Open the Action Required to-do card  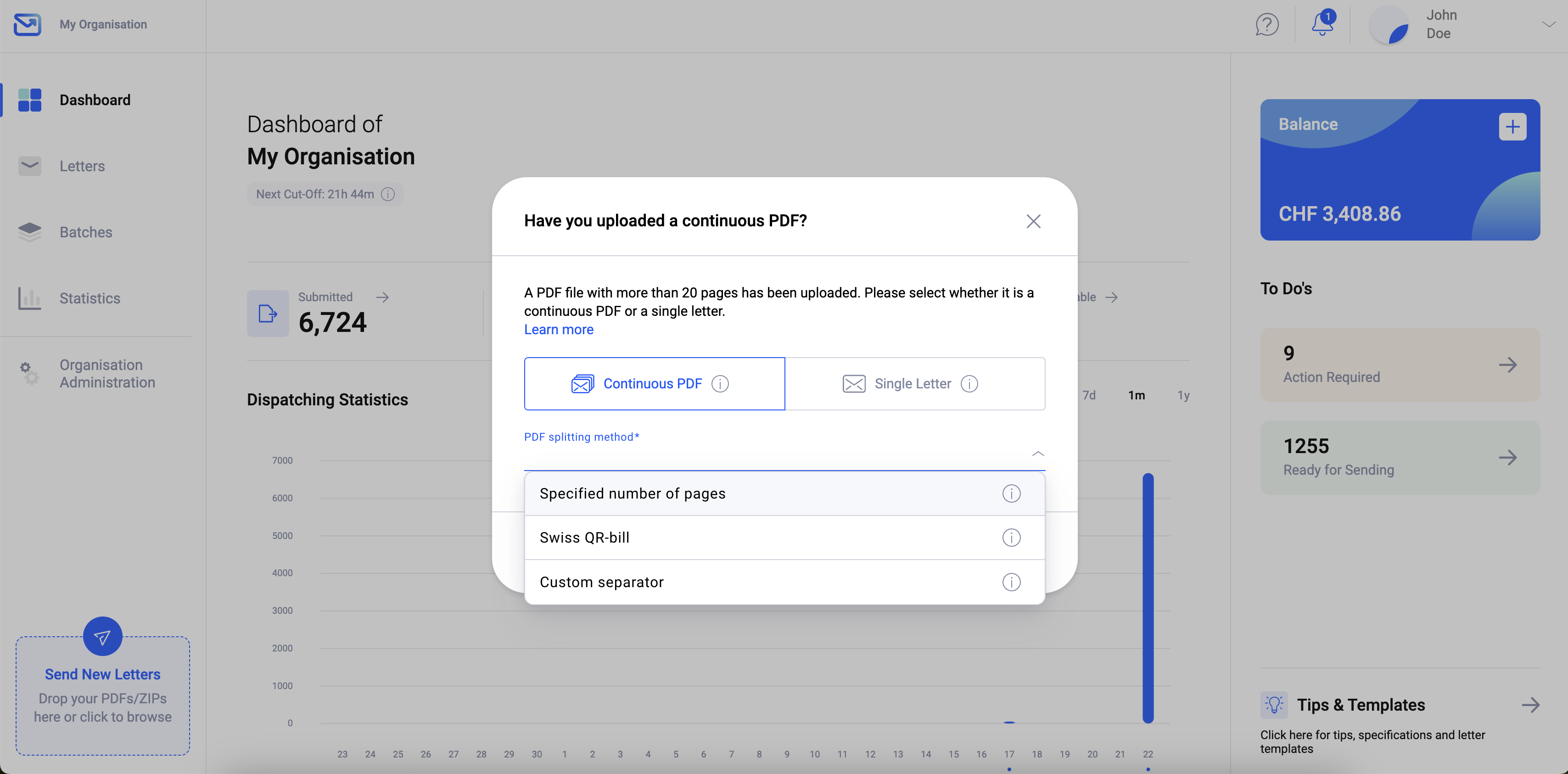(x=1400, y=365)
